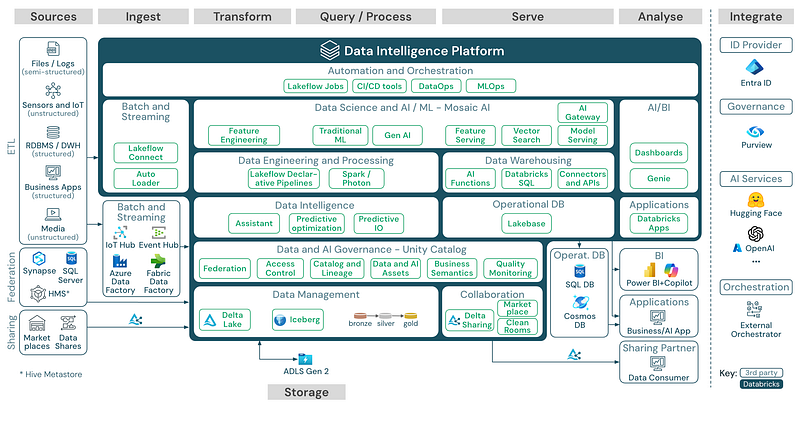Select the Genie box under AI/BI
The width and height of the screenshot is (800, 434).
(658, 177)
